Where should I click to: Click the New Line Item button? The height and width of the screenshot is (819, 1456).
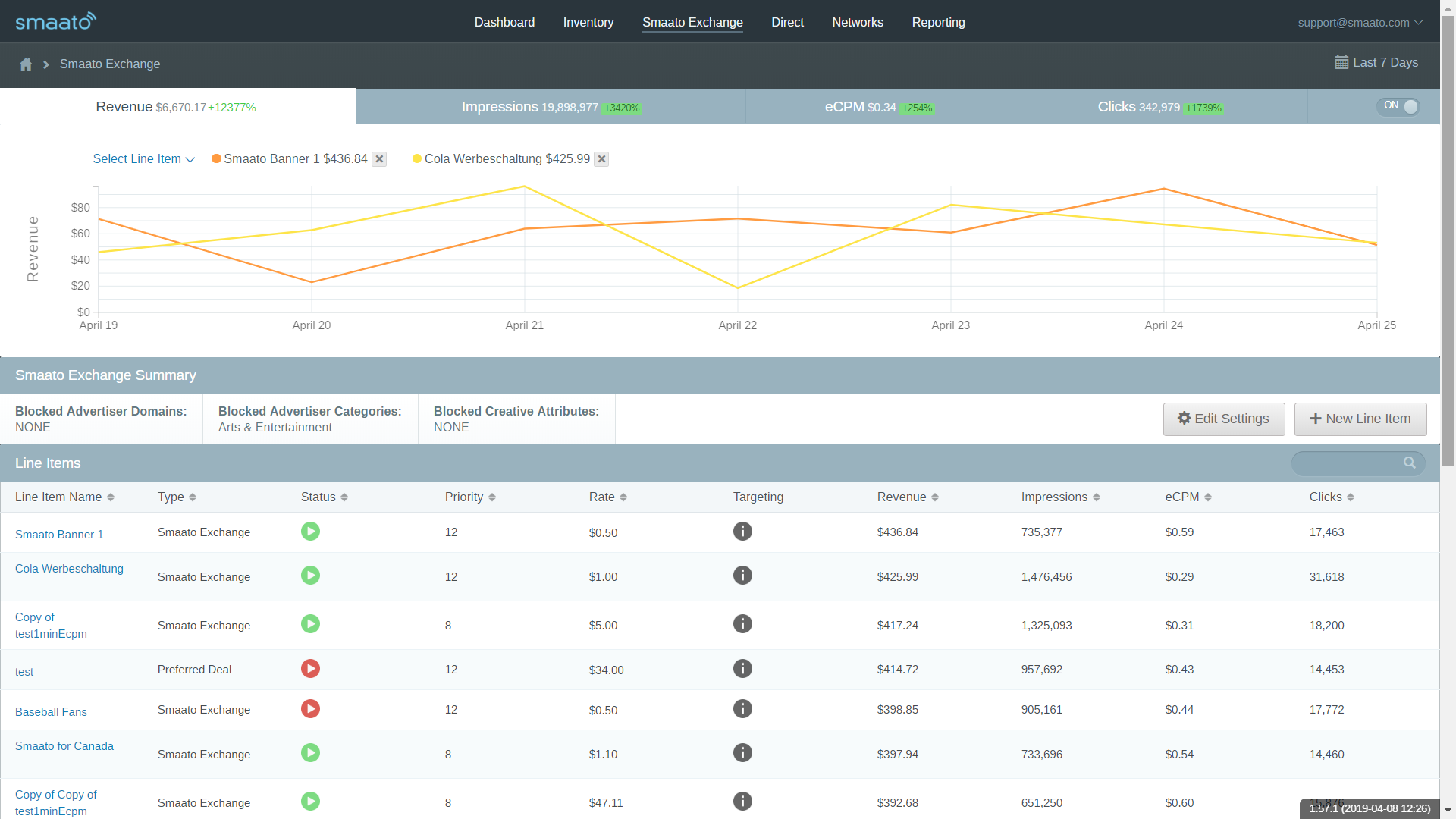[1360, 419]
